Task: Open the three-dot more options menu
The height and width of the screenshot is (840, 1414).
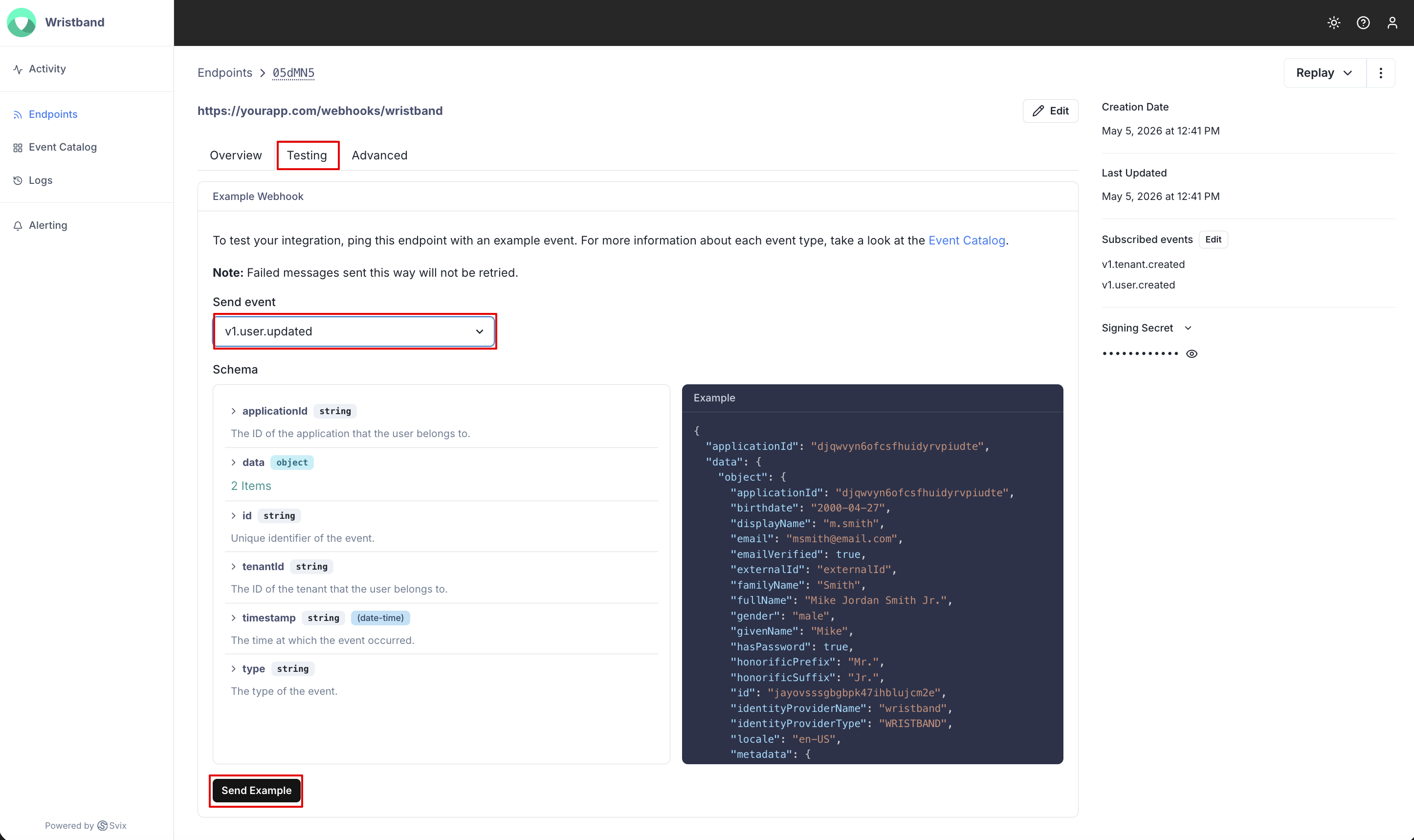Action: (1381, 73)
